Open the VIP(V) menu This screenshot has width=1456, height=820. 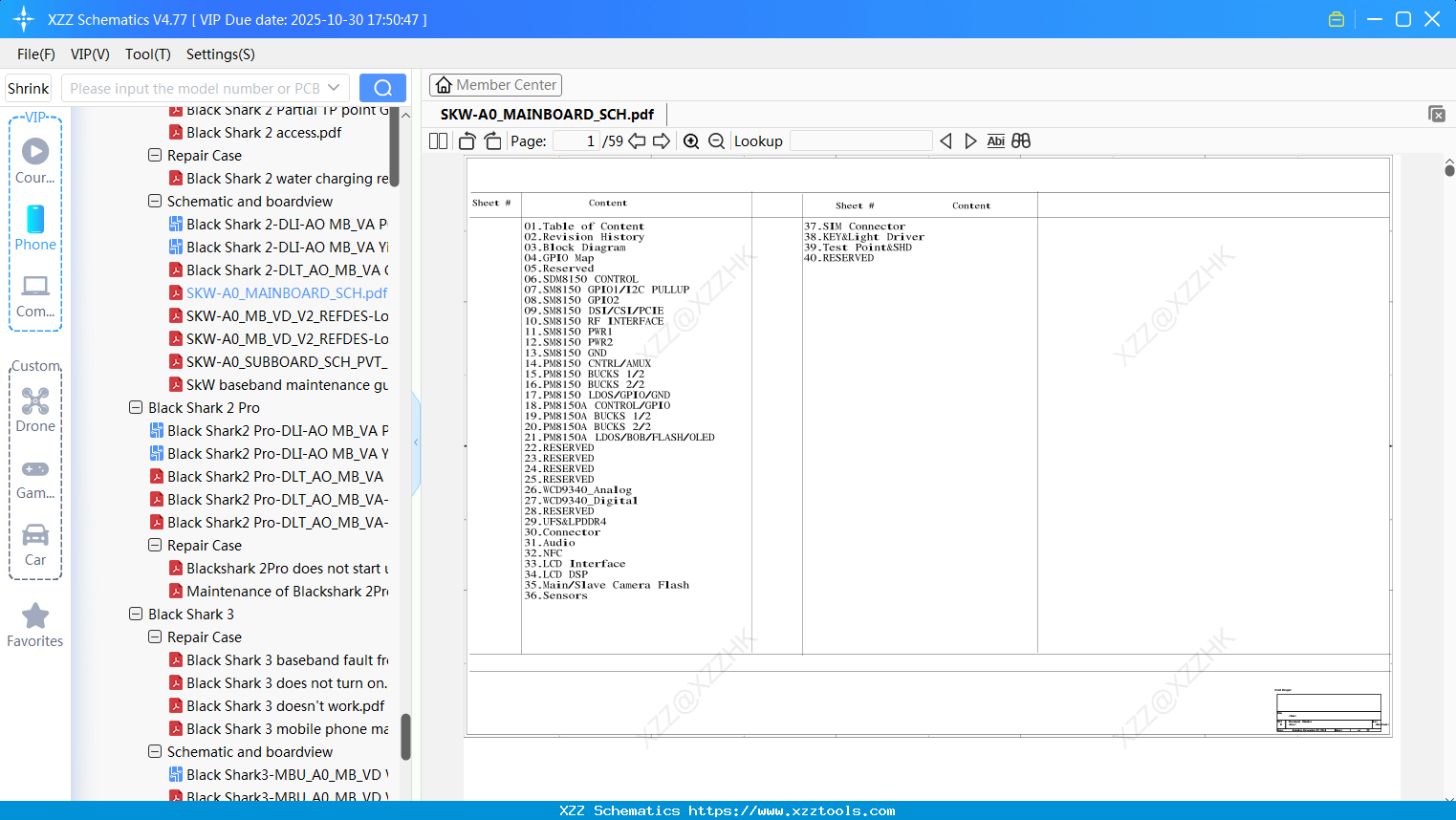[x=90, y=54]
